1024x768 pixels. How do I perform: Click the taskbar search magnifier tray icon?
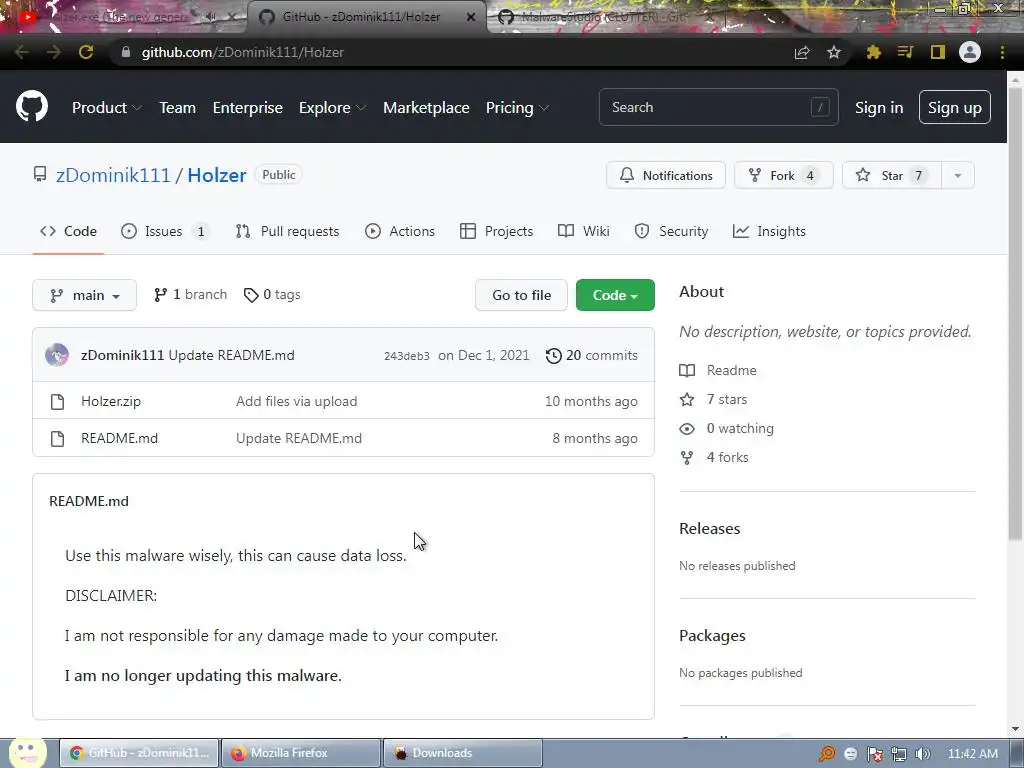pos(827,754)
